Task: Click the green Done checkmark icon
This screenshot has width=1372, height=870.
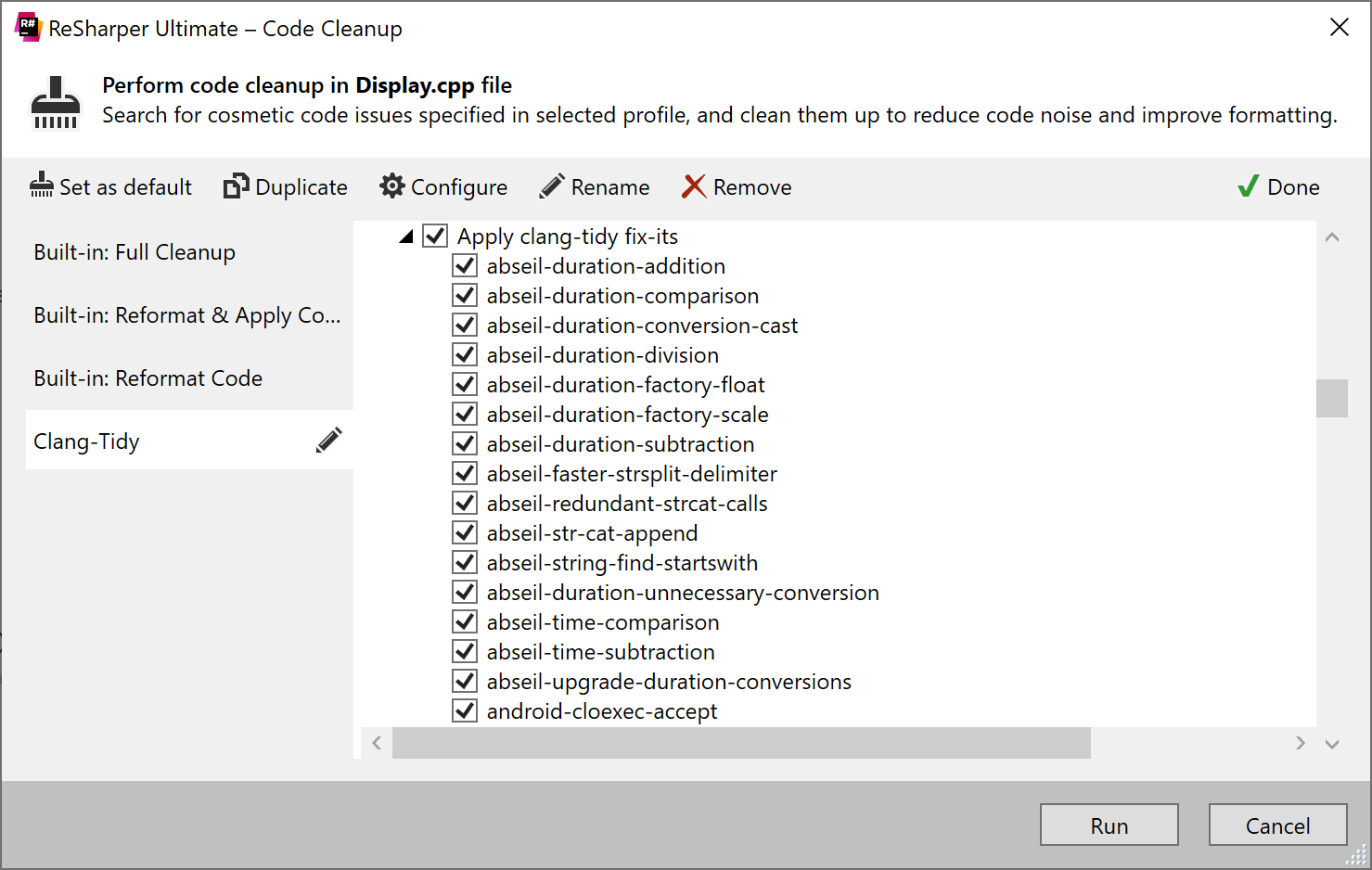Action: click(1247, 186)
